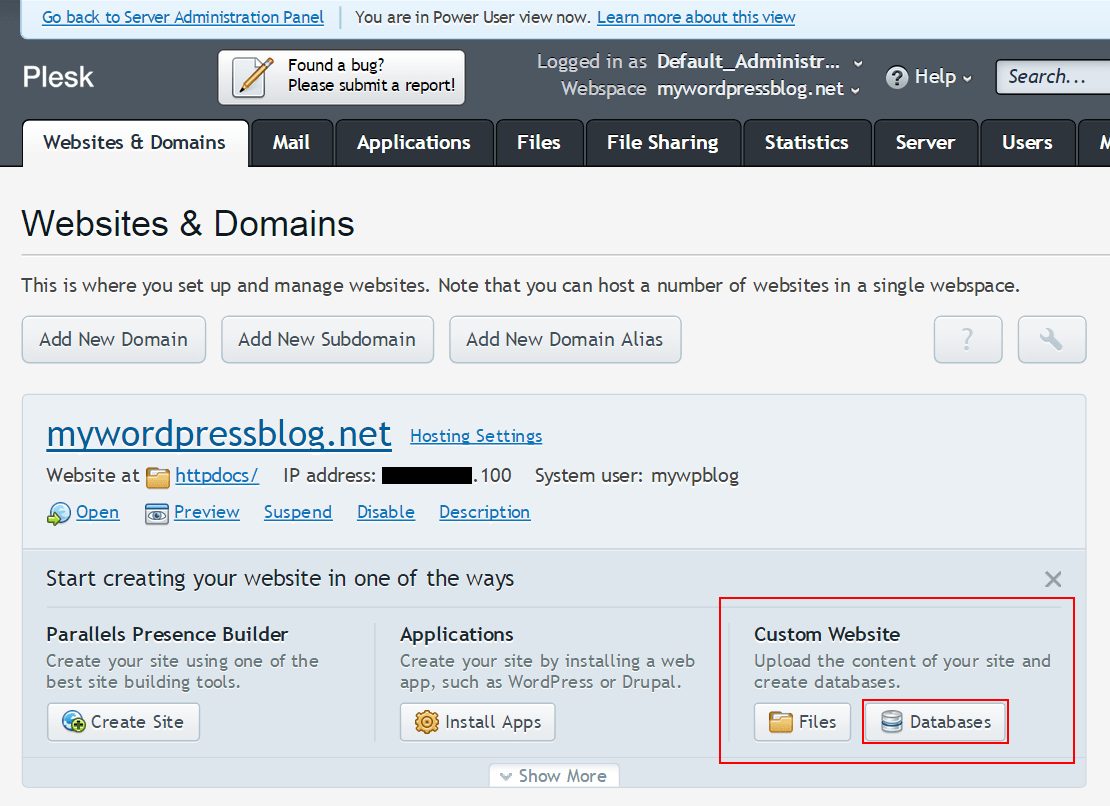This screenshot has height=806, width=1110.
Task: Open the Statistics tab
Action: [x=806, y=142]
